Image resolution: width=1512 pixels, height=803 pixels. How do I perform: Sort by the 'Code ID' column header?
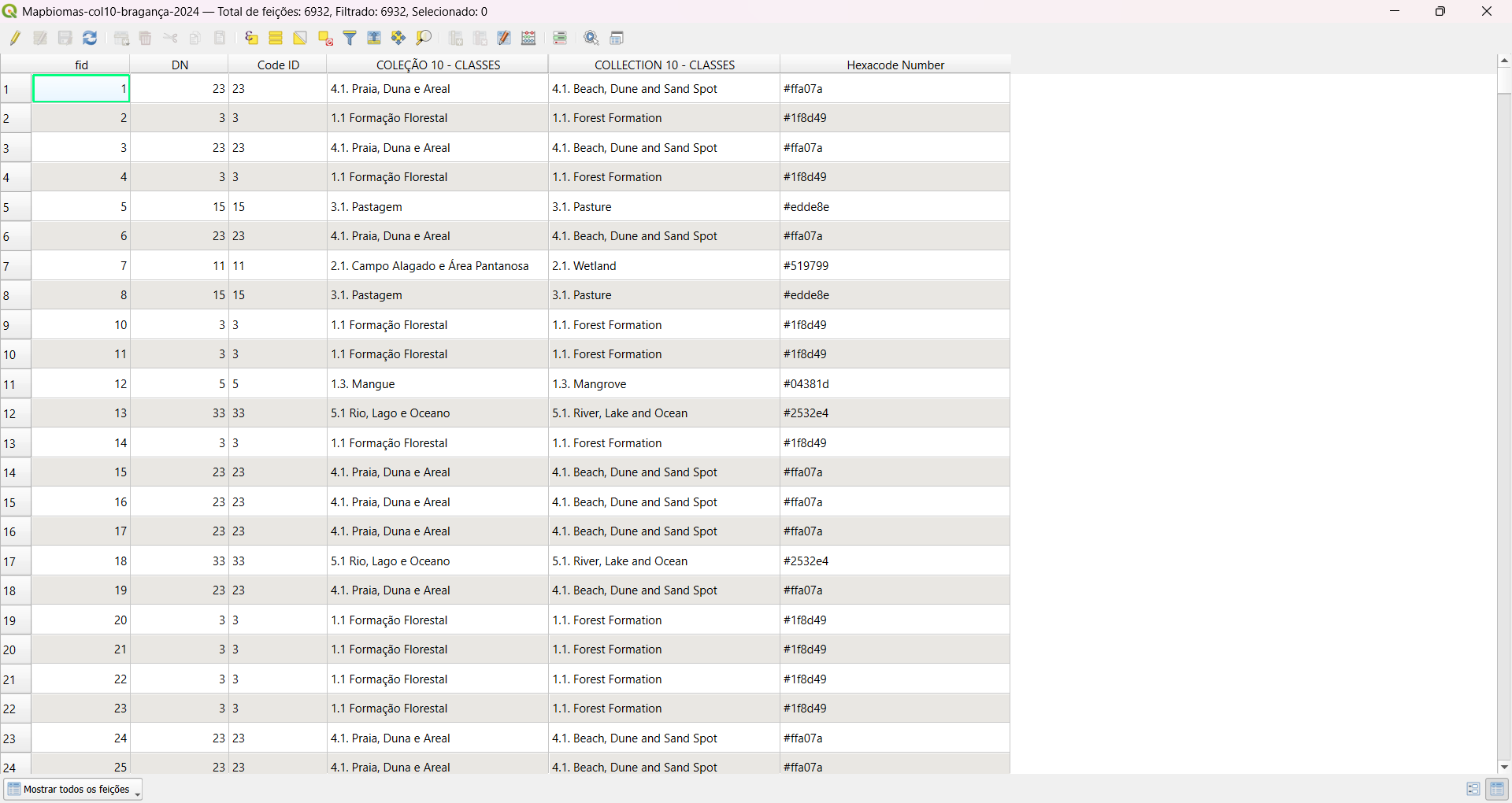tap(278, 65)
